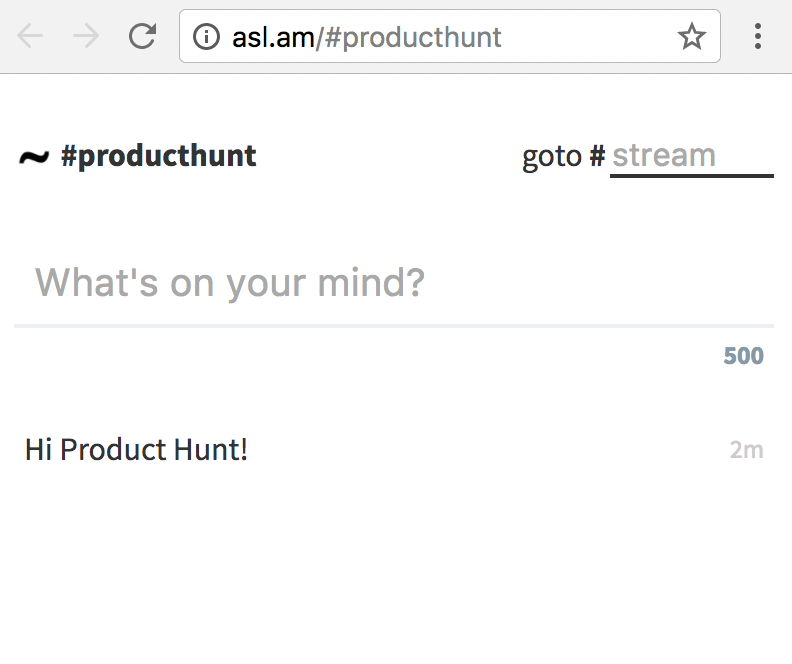This screenshot has height=664, width=792.
Task: Open the Chrome three-dot menu
Action: pos(758,37)
